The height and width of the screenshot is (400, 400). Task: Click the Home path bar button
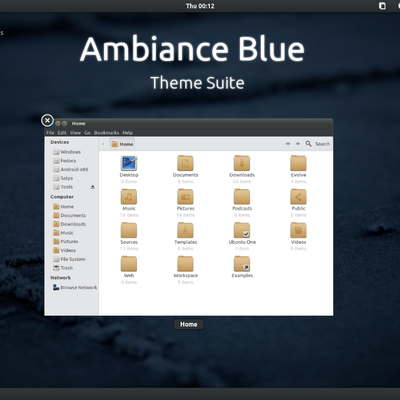click(x=122, y=144)
